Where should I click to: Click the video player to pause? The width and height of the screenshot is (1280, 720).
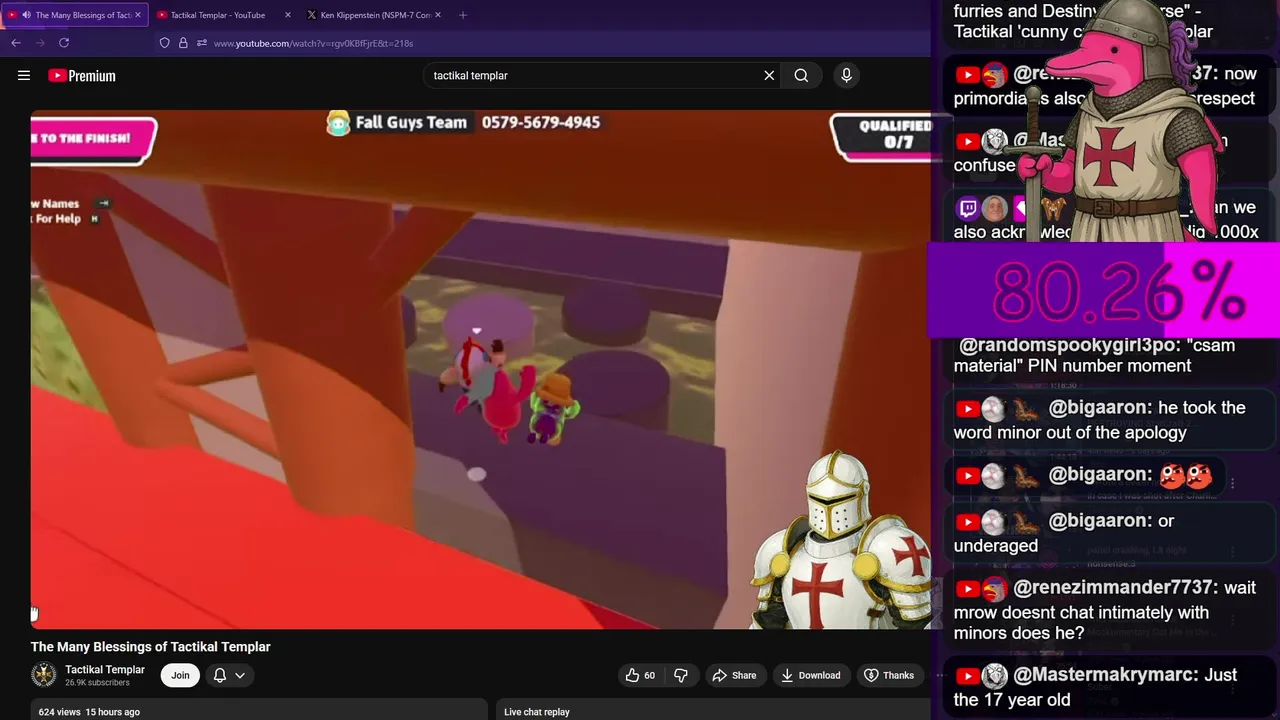[x=480, y=370]
